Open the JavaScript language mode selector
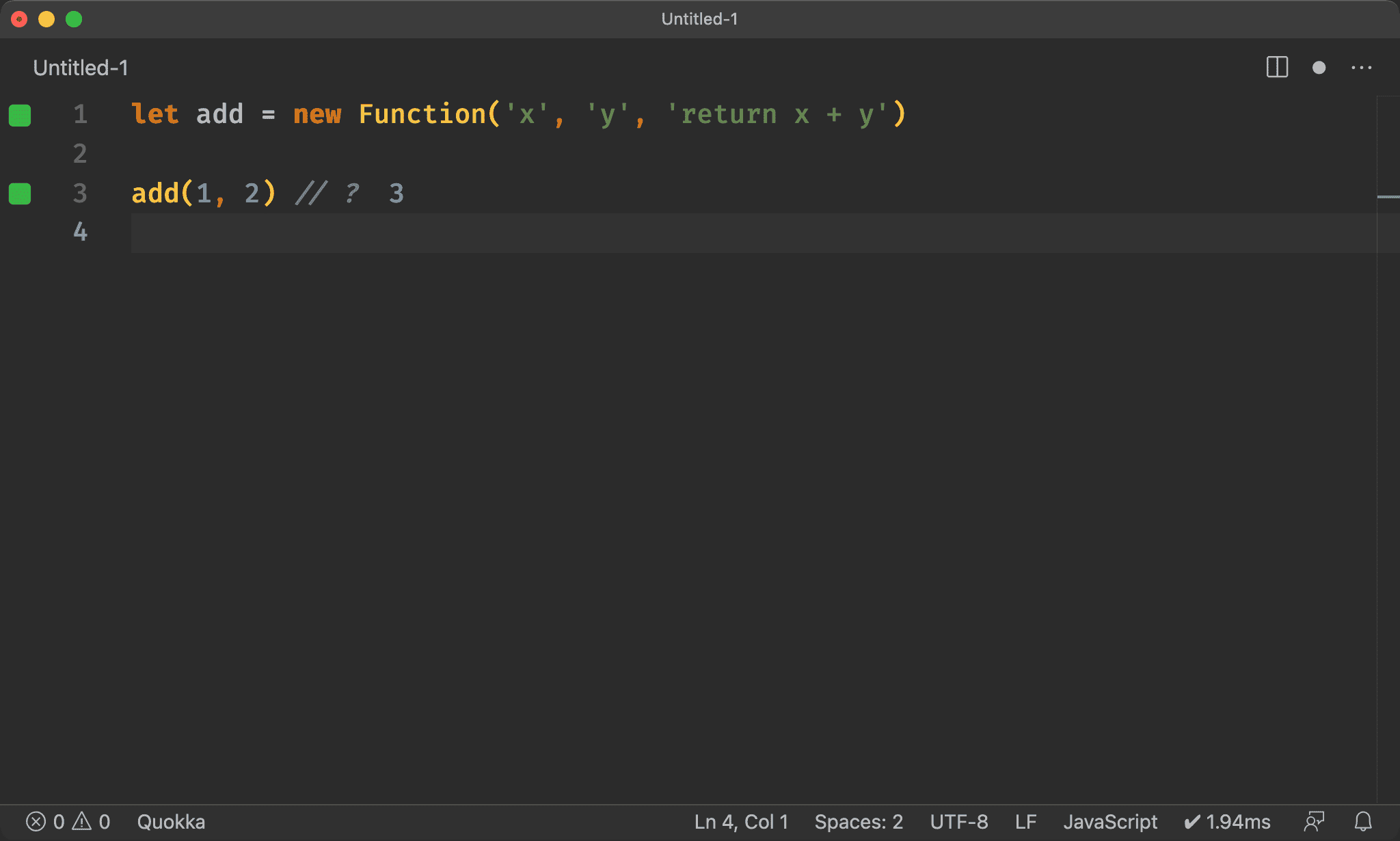Screen dimensions: 1400x841 coord(1110,821)
